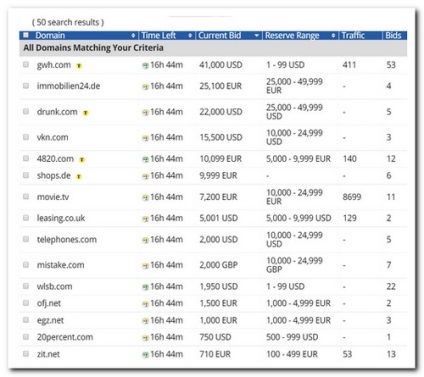This screenshot has height=377, width=424.
Task: Tick the ofj.net checkbox
Action: pos(26,303)
